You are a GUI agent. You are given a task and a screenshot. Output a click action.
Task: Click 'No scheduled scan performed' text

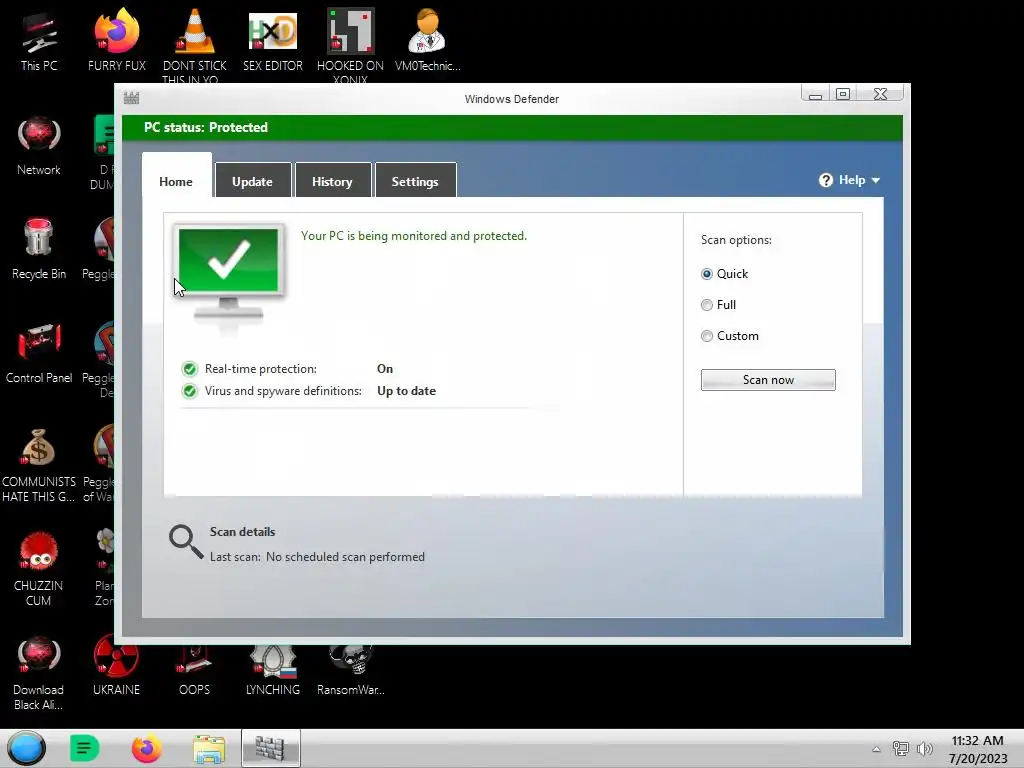[345, 557]
